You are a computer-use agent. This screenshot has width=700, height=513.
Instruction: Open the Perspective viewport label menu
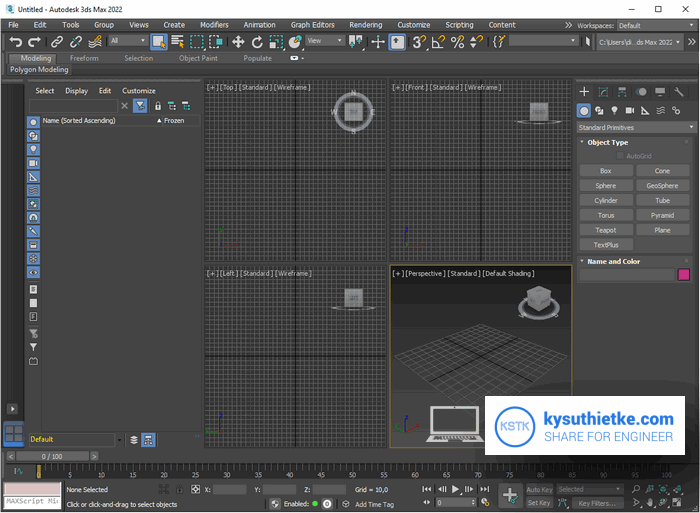[425, 273]
